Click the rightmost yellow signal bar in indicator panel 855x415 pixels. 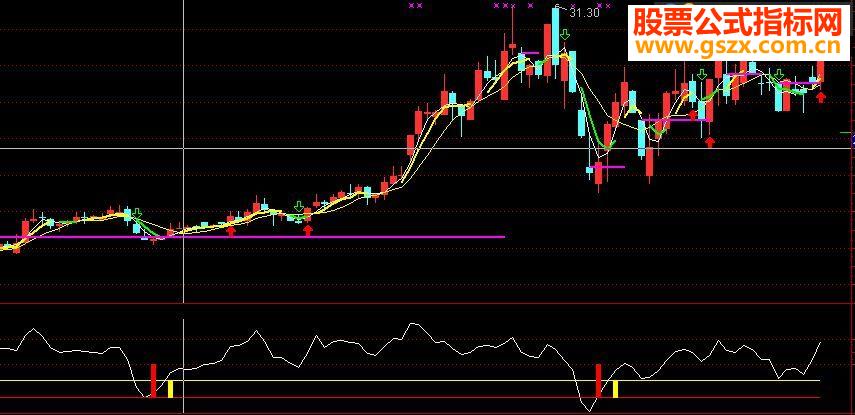pos(616,389)
